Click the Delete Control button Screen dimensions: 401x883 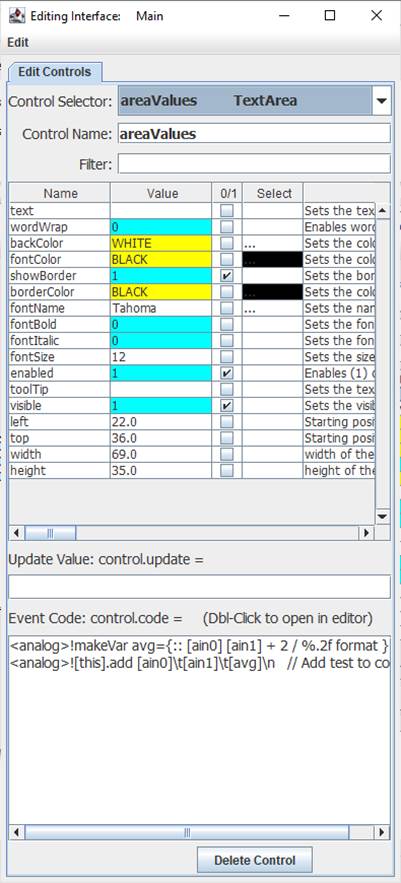coord(255,860)
